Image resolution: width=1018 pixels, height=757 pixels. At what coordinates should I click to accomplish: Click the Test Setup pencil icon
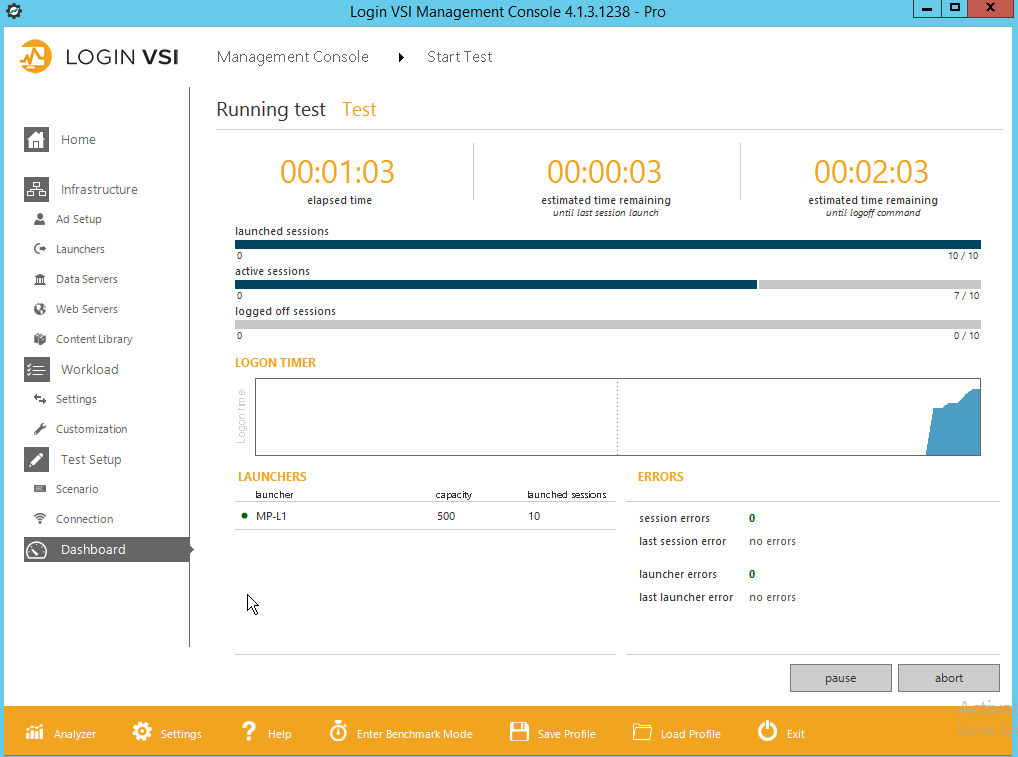(x=36, y=459)
